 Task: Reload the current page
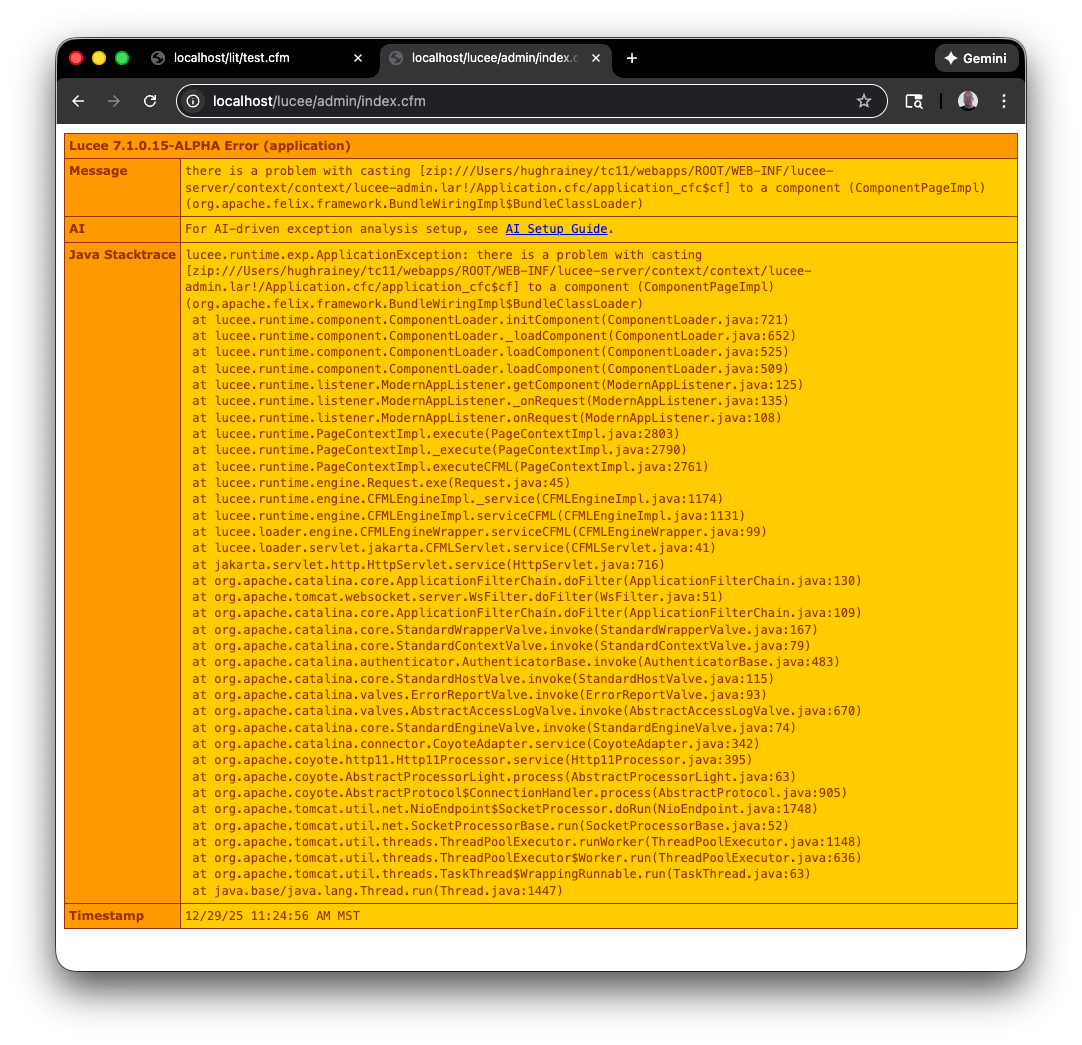(x=150, y=101)
